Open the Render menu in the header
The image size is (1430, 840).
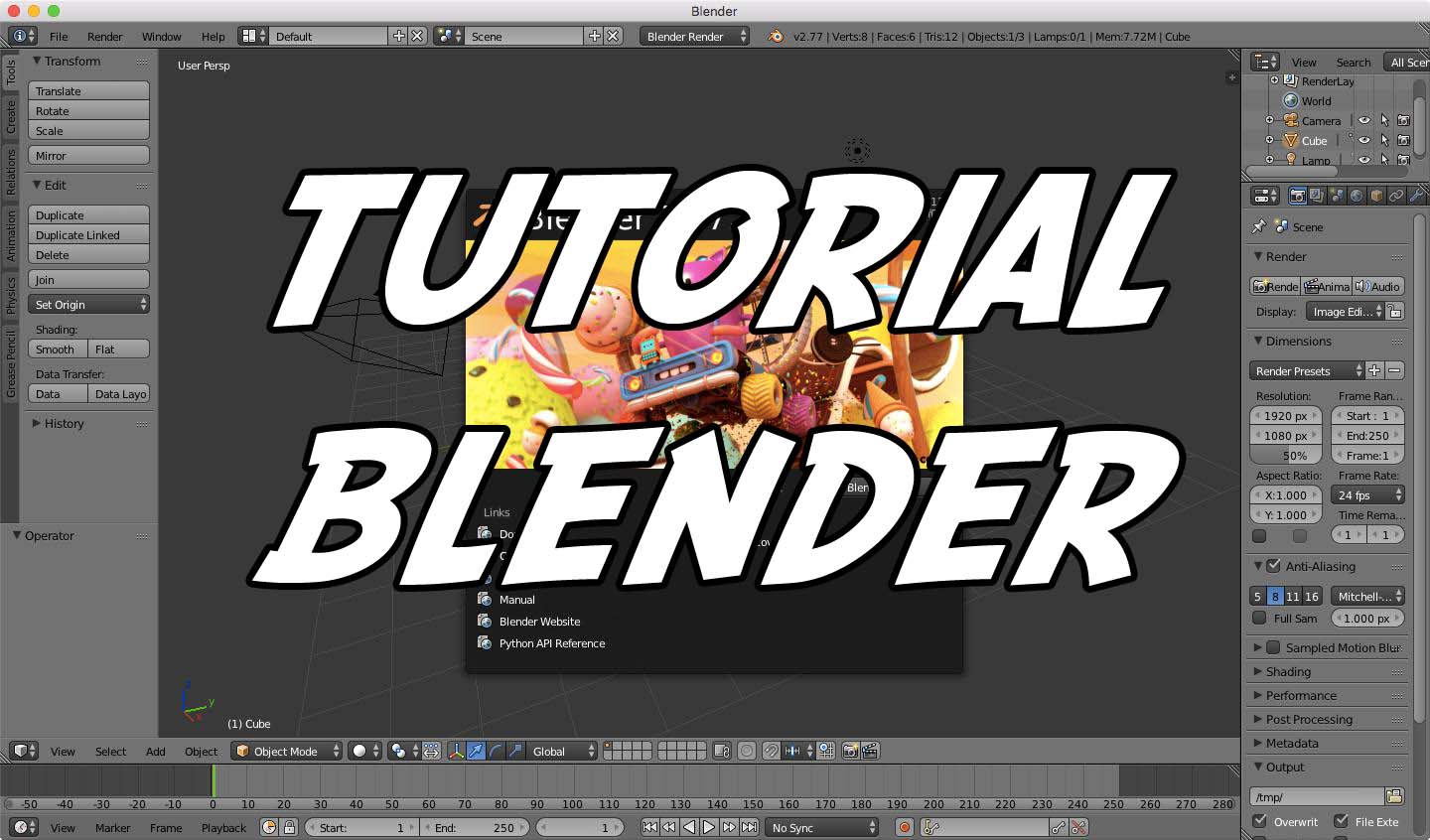(105, 36)
